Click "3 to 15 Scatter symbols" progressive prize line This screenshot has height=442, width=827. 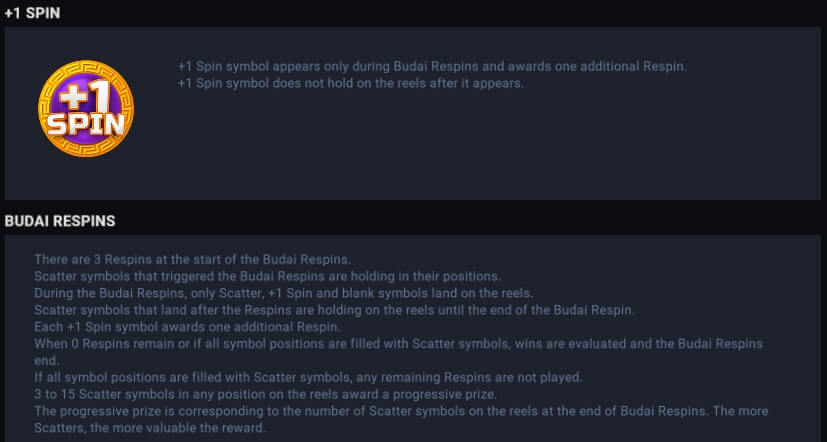(x=265, y=395)
